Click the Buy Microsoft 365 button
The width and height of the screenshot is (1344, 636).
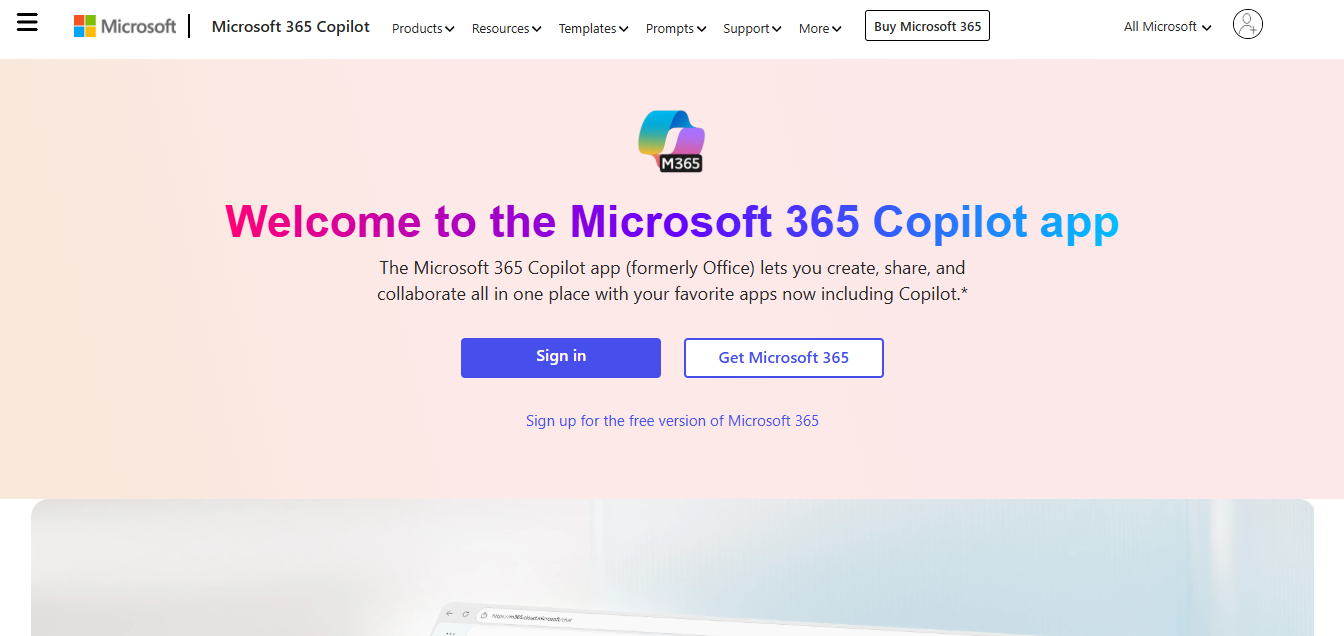pyautogui.click(x=927, y=26)
